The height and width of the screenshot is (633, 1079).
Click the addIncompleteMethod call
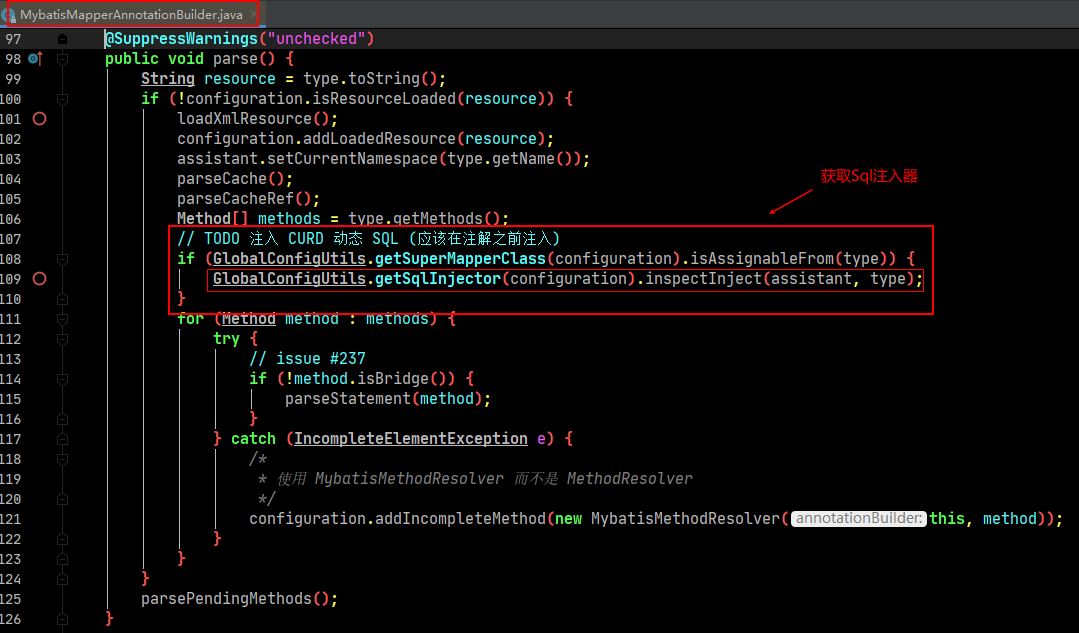[460, 518]
